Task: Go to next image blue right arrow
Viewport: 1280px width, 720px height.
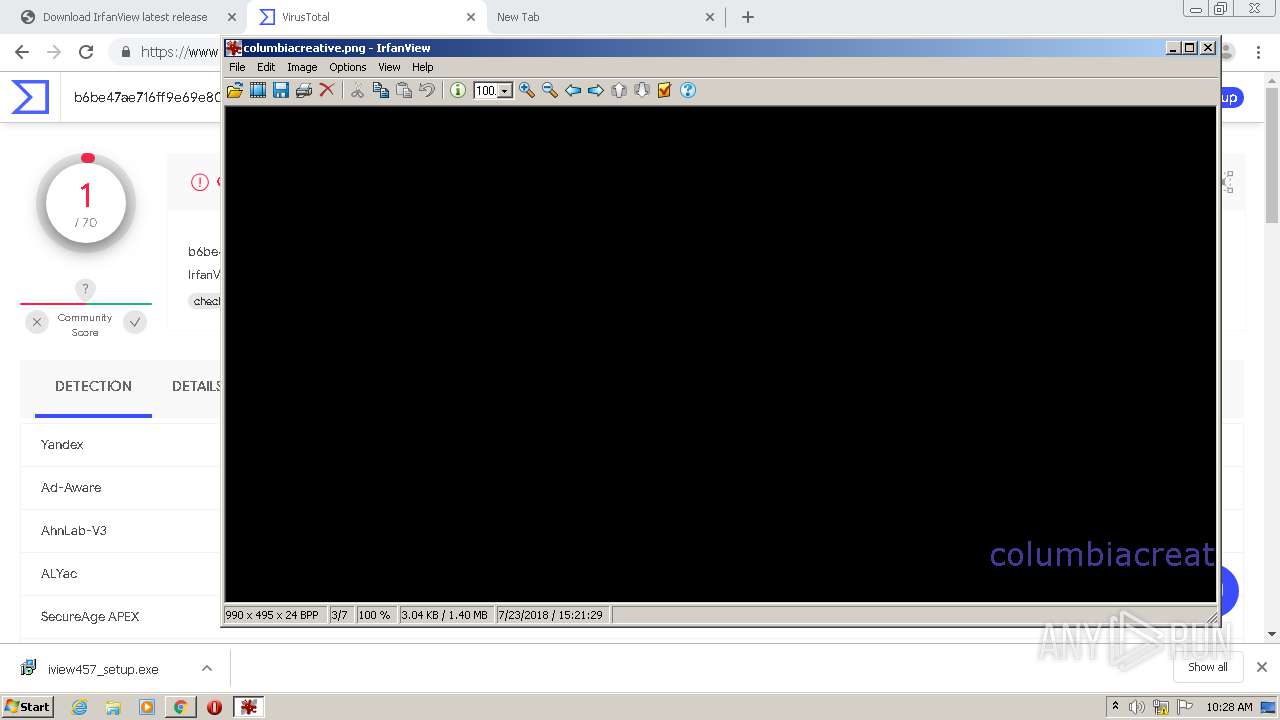Action: (596, 90)
